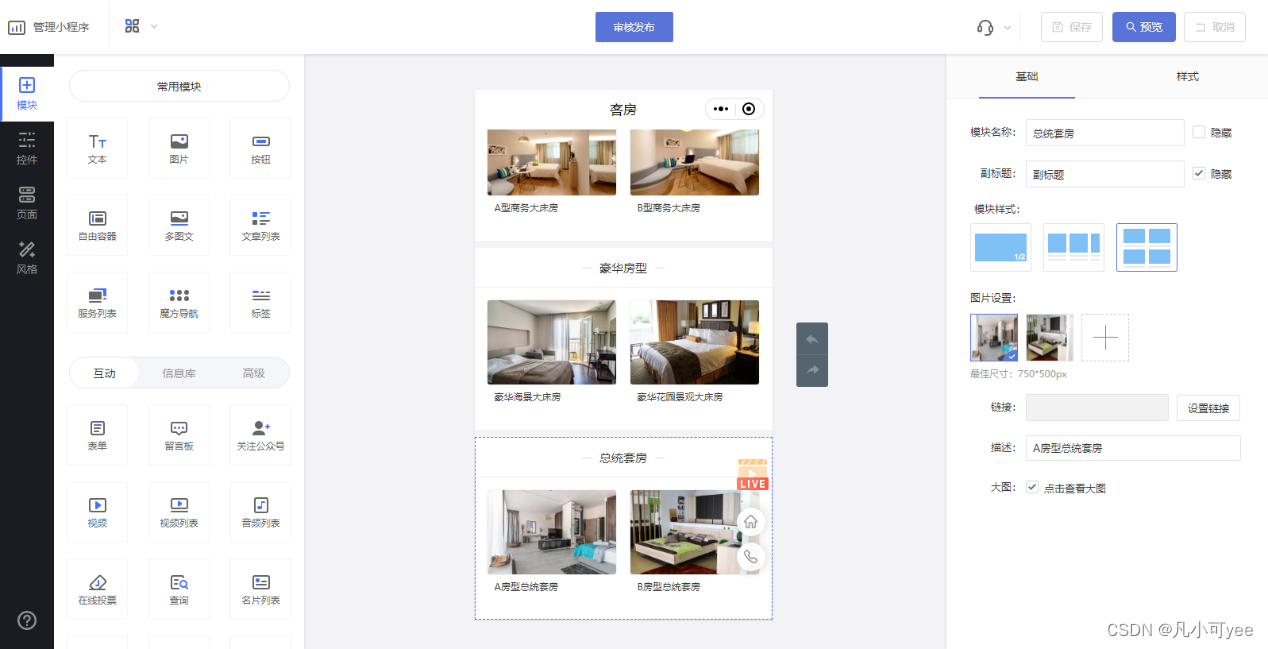Toggle 隐藏 checkbox for 模块名称
This screenshot has width=1268, height=649.
1199,132
